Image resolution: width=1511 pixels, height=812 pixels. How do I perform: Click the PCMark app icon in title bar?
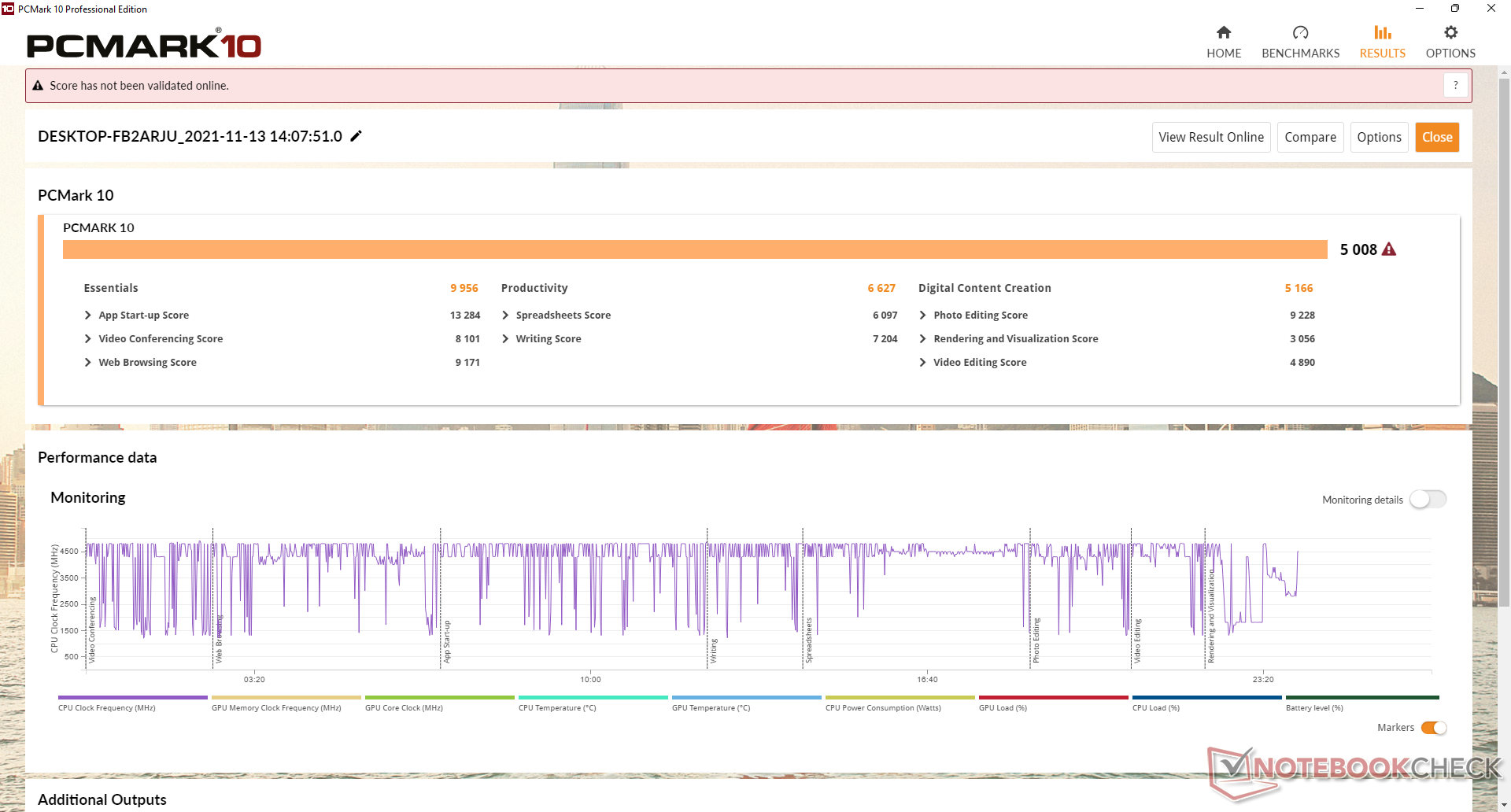click(8, 9)
